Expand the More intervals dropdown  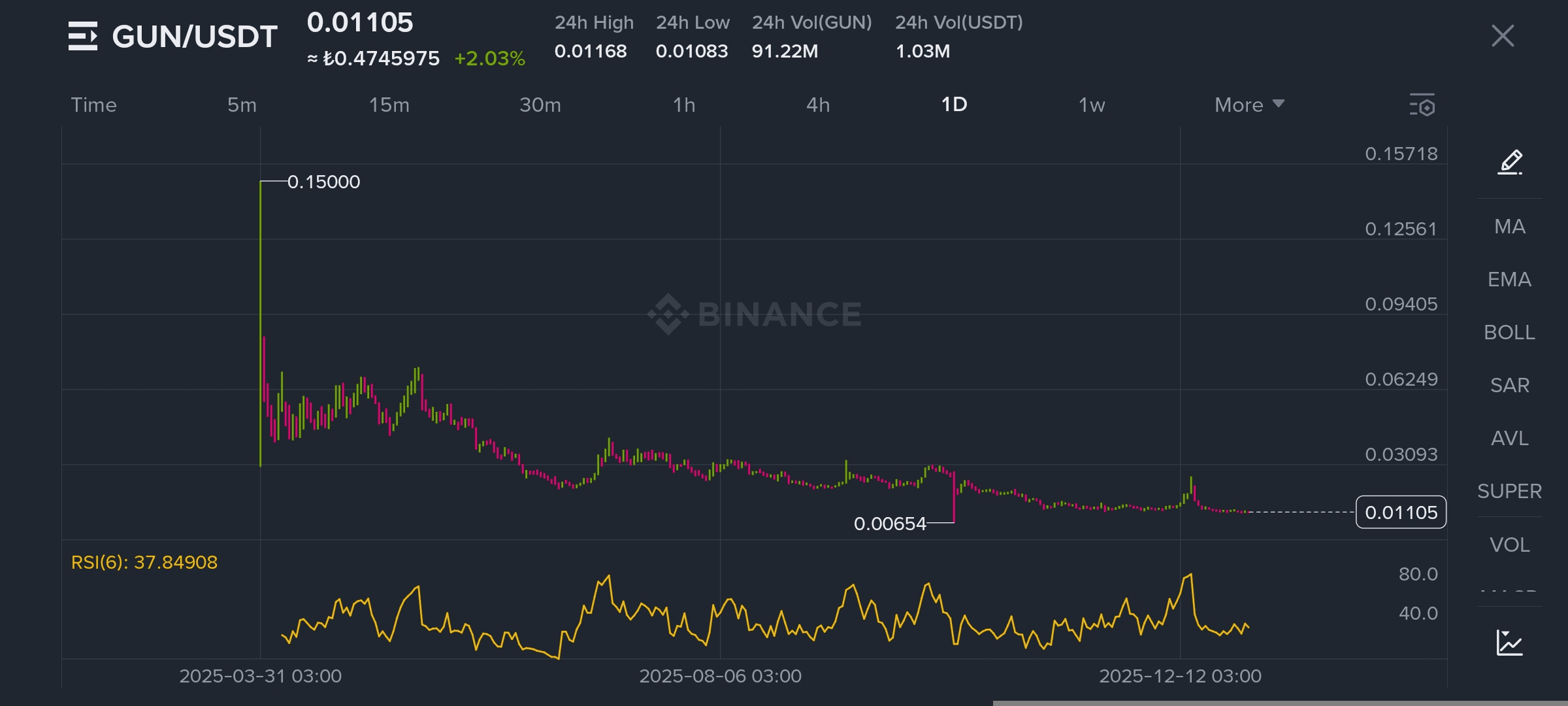1249,105
